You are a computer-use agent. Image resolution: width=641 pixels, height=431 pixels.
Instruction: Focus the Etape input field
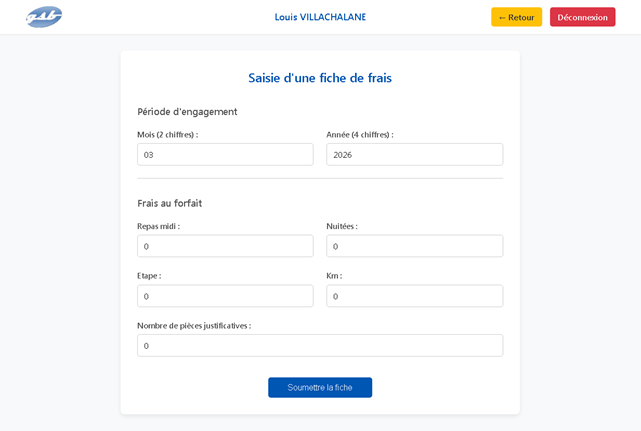(225, 296)
